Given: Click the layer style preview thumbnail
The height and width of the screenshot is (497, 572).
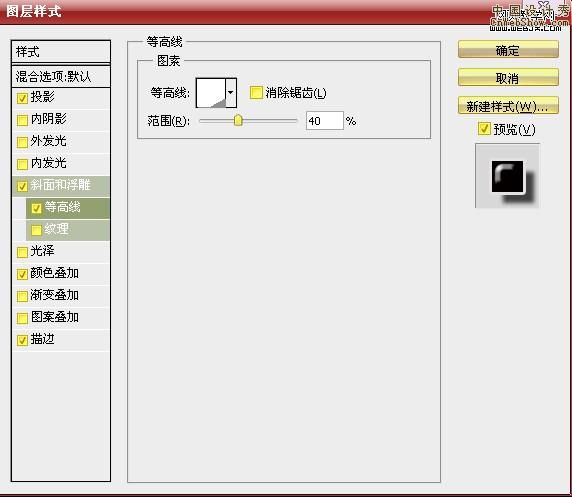Looking at the screenshot, I should [507, 176].
